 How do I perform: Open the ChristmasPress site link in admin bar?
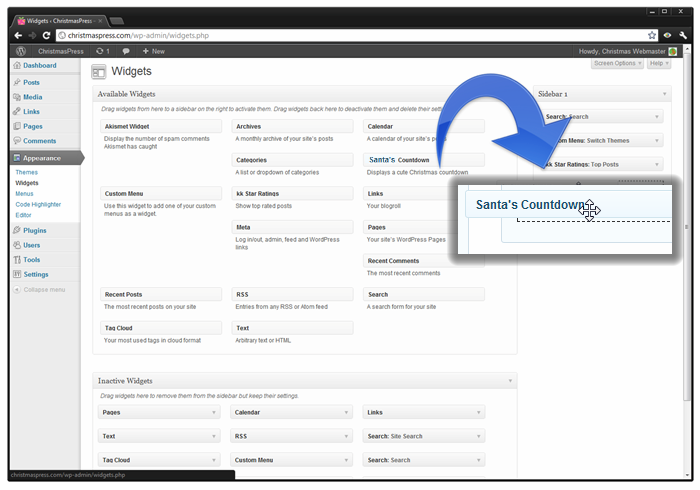coord(61,51)
